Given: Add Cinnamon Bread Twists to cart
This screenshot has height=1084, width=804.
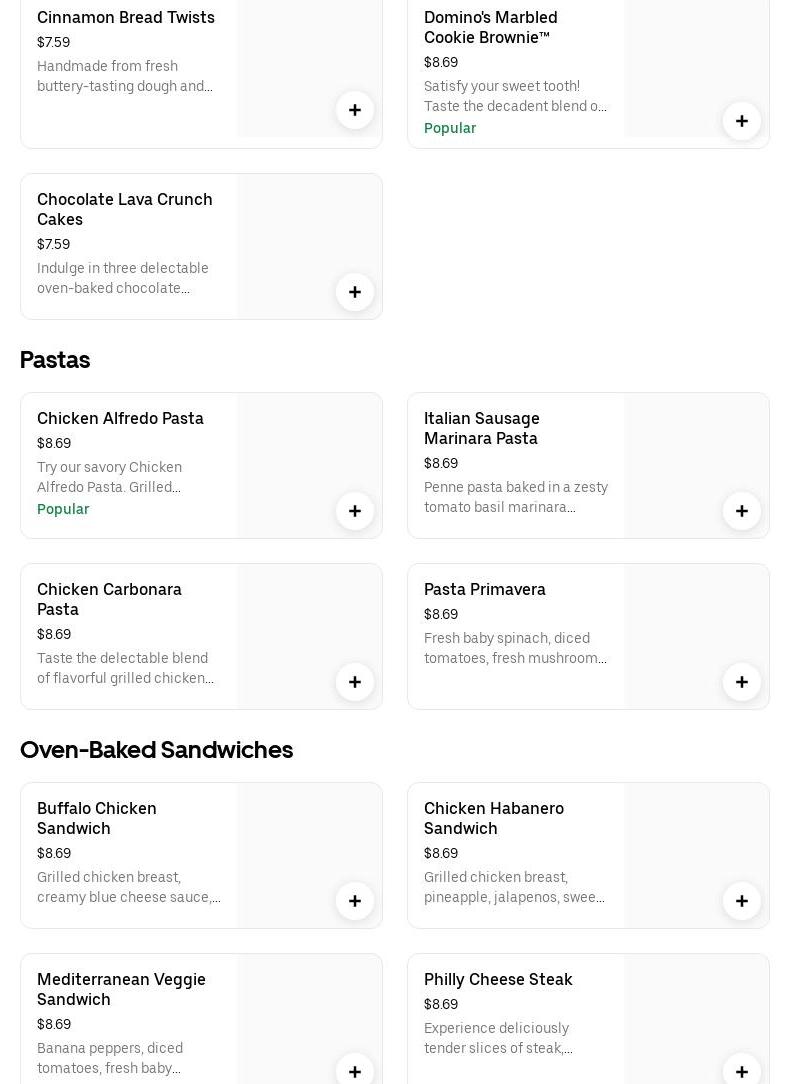Looking at the screenshot, I should (x=355, y=110).
